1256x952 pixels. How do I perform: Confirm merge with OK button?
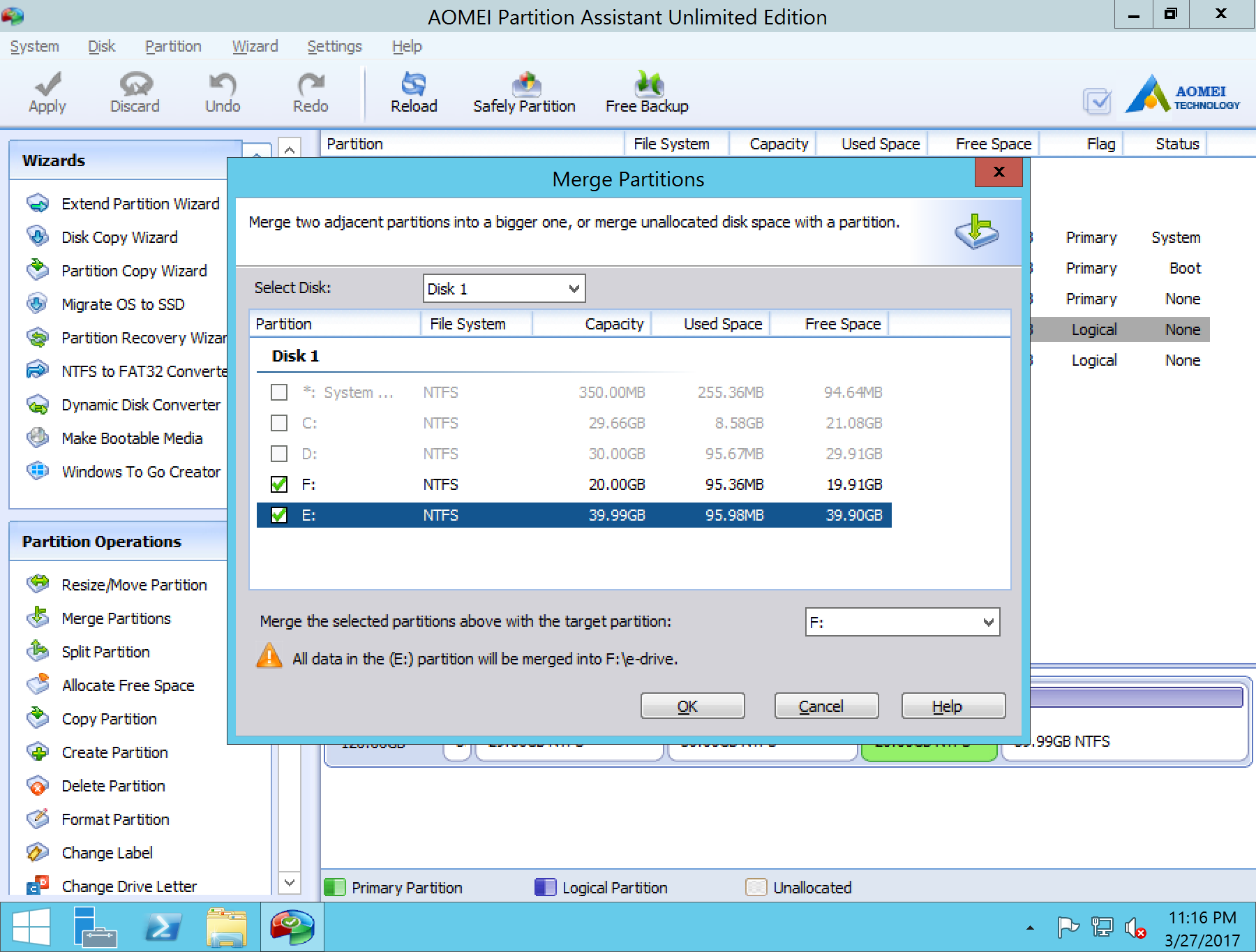(692, 706)
